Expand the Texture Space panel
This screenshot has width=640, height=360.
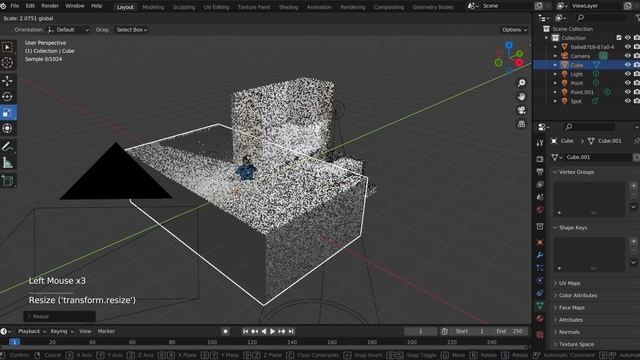point(576,344)
